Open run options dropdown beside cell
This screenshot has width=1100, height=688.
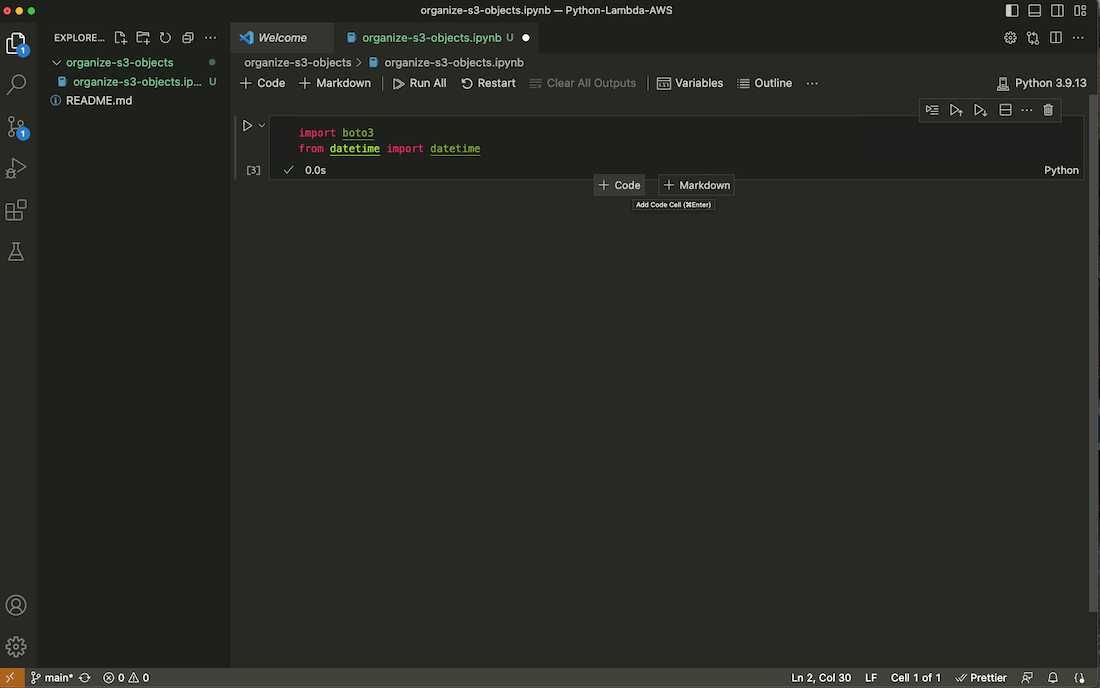pos(262,126)
